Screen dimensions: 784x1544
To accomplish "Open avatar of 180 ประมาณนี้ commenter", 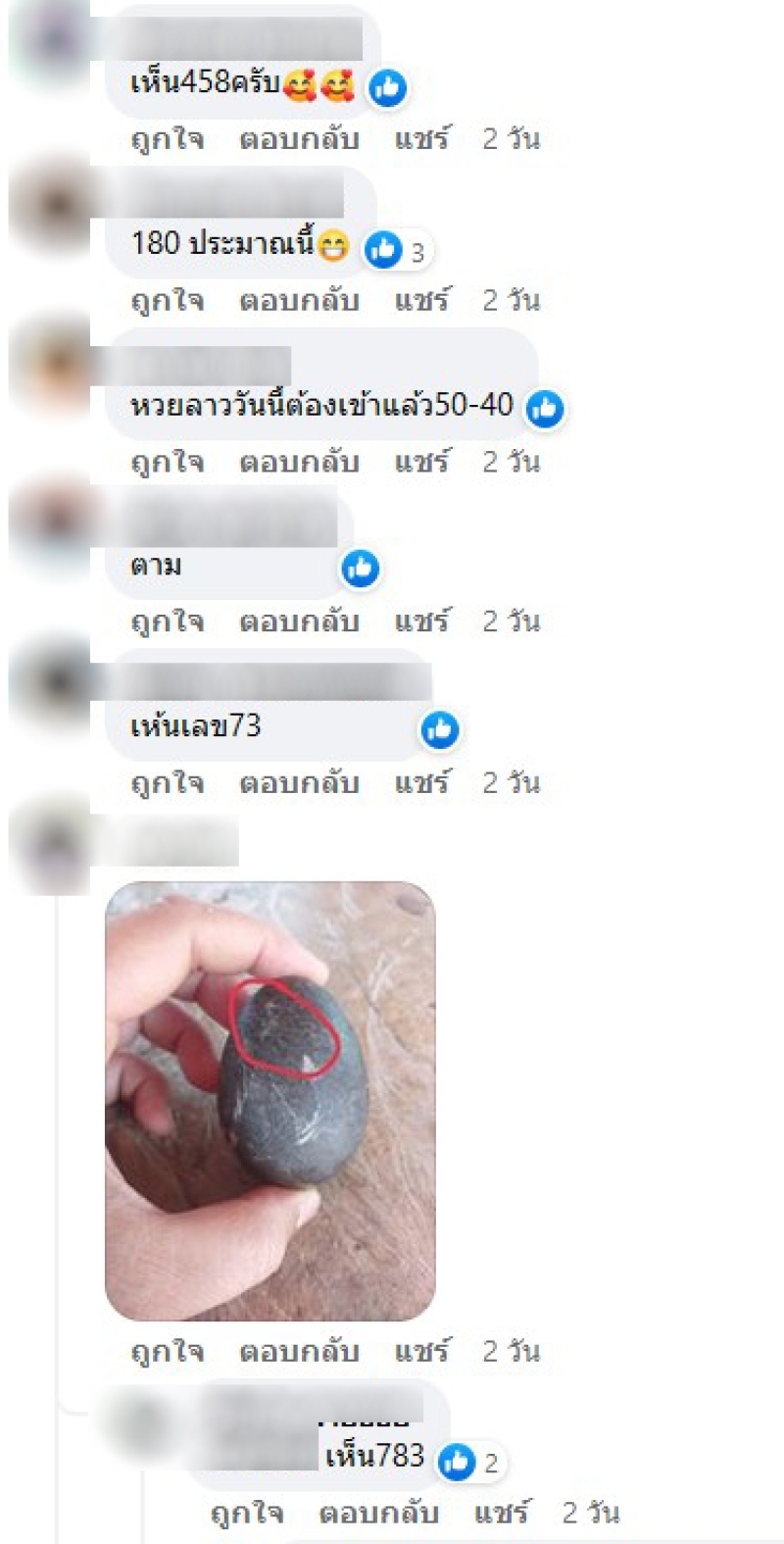I will click(51, 206).
